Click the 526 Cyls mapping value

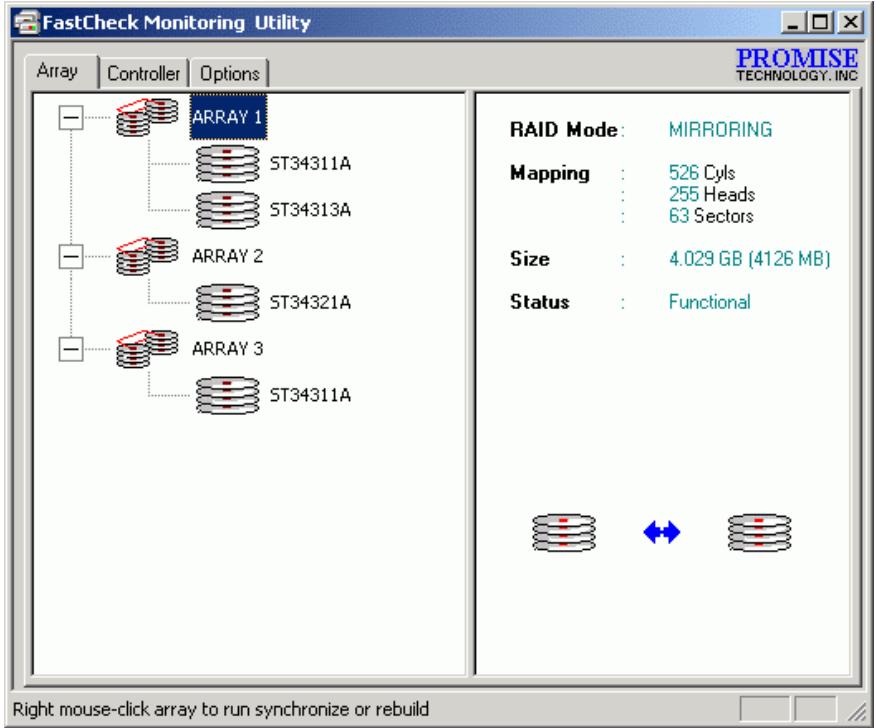pyautogui.click(x=702, y=173)
